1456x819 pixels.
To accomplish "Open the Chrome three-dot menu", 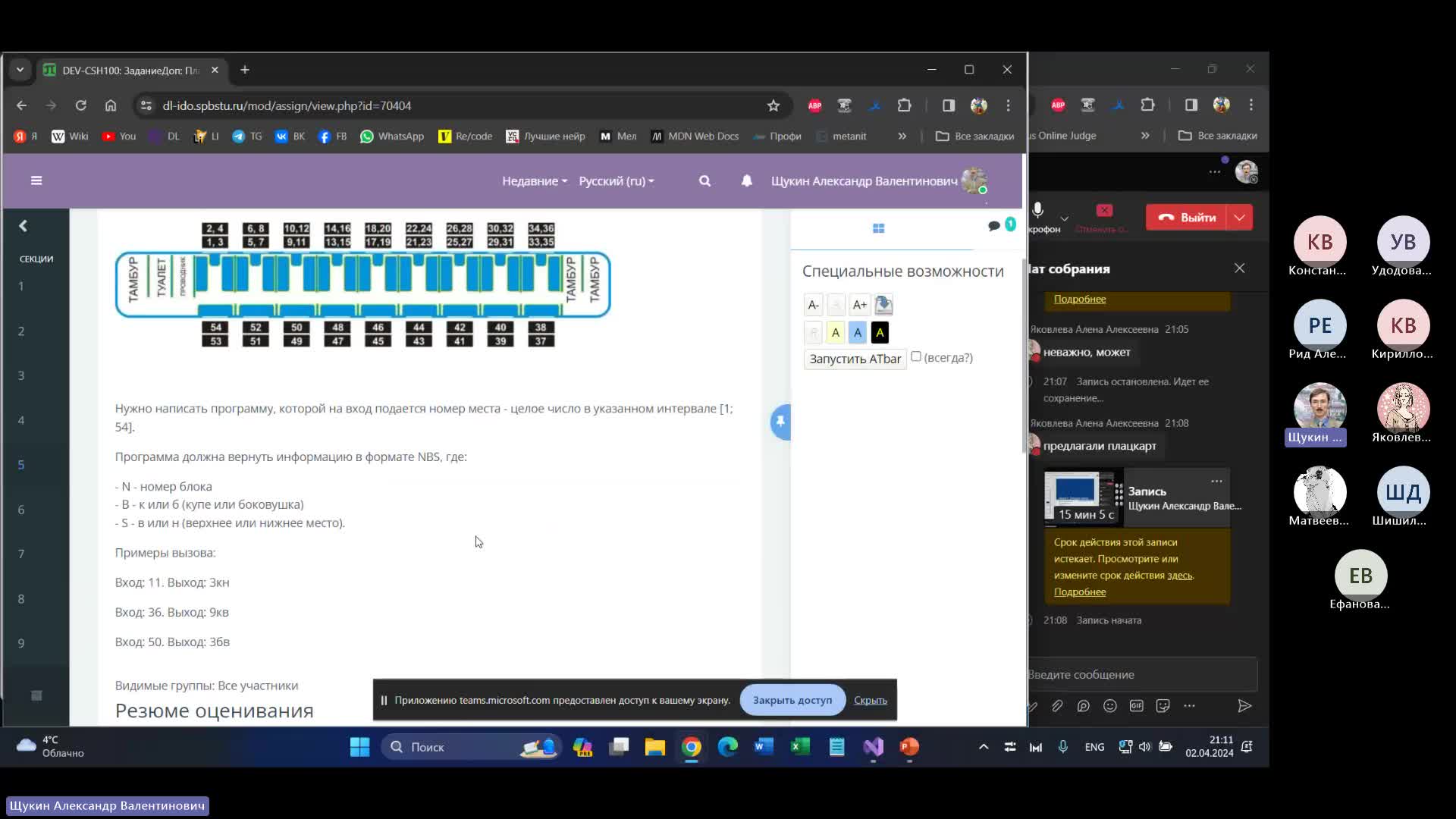I will coord(1008,105).
